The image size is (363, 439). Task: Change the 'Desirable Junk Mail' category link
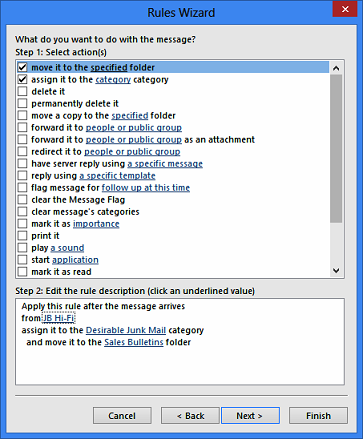[126, 330]
